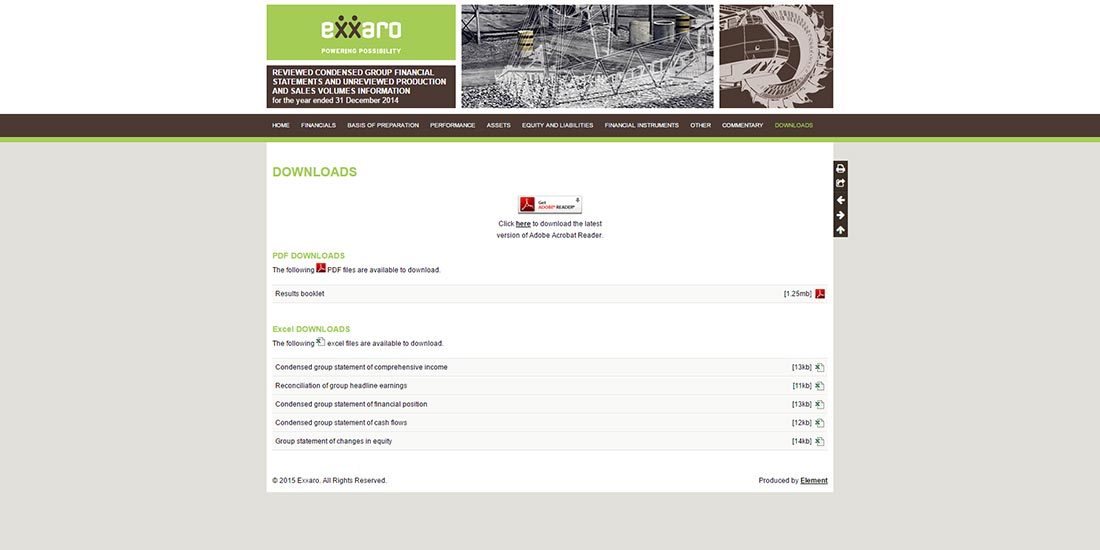Click the PDF DOWNLOADS heading
The width and height of the screenshot is (1100, 550).
pyautogui.click(x=309, y=256)
